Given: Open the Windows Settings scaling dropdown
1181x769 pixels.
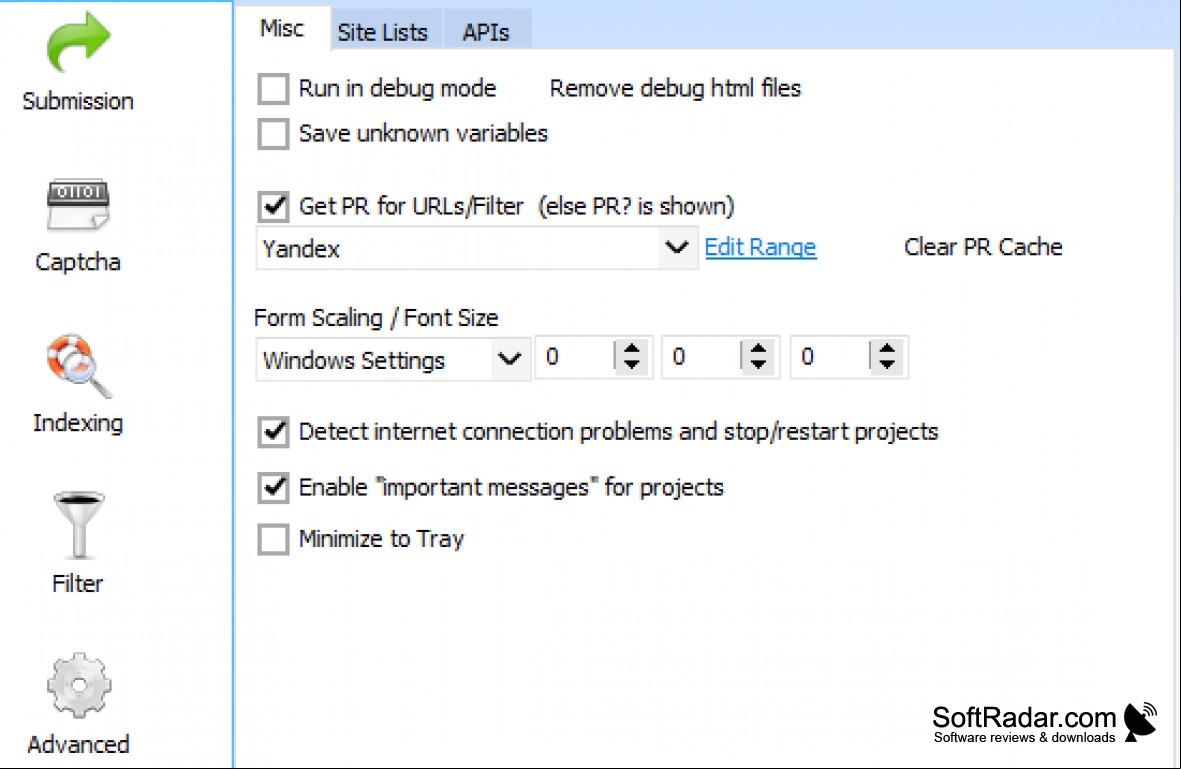Looking at the screenshot, I should [x=510, y=359].
